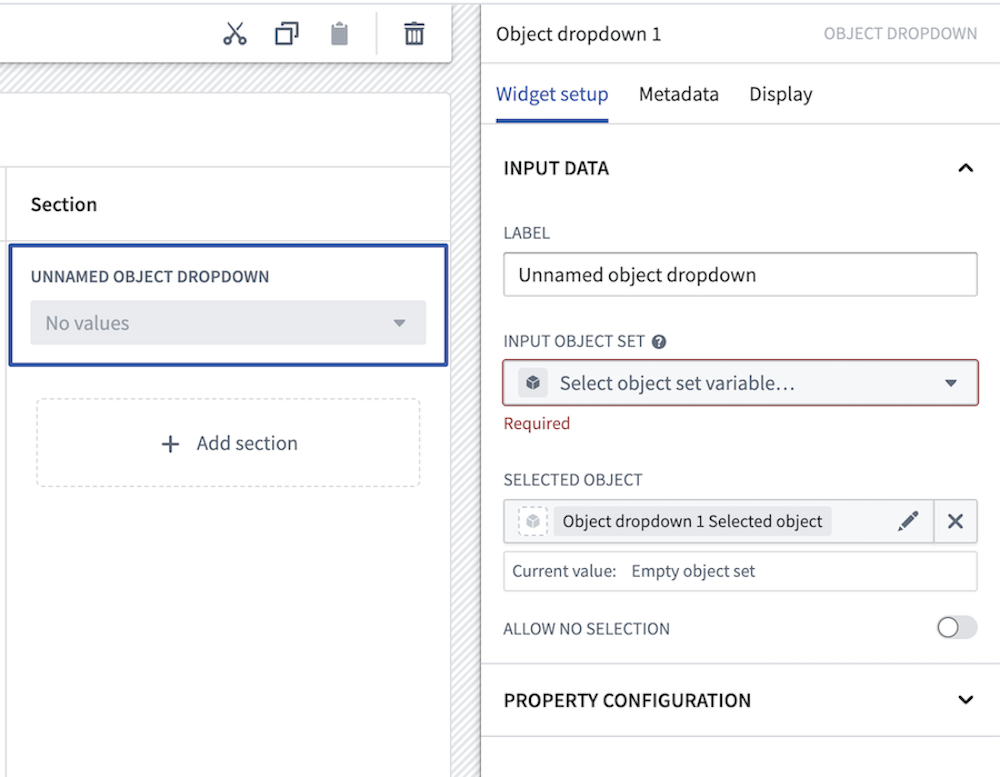The width and height of the screenshot is (1000, 777).
Task: Click the OBJECT DROPDOWN type label
Action: [900, 34]
